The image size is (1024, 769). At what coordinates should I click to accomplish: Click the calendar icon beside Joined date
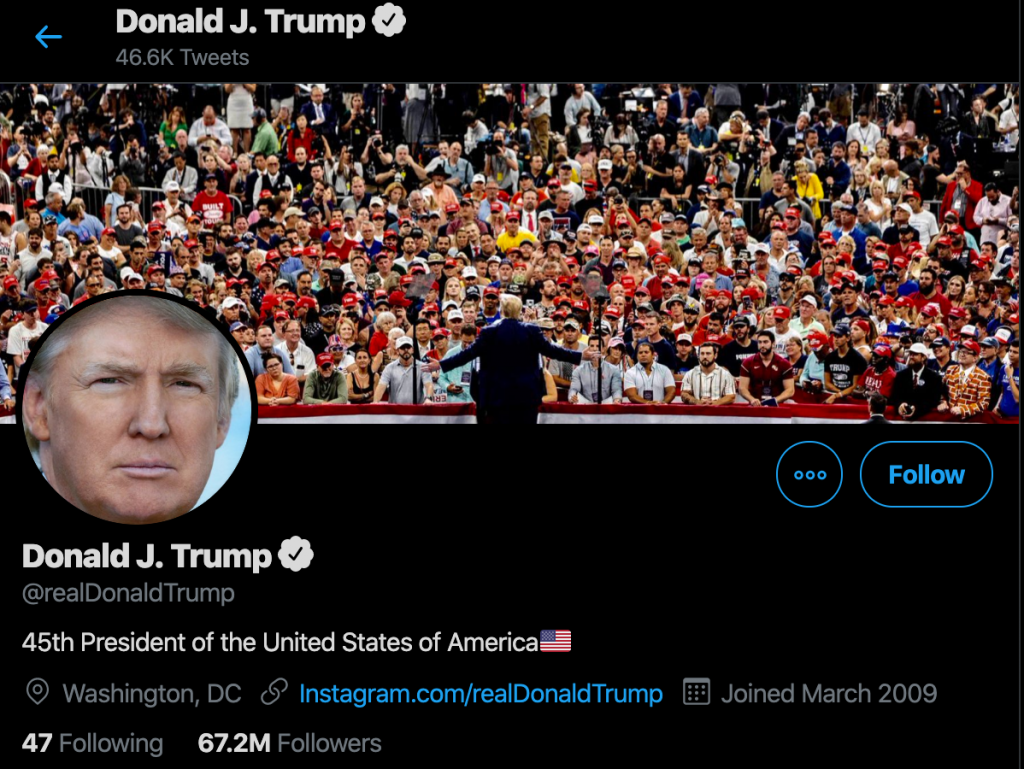pyautogui.click(x=696, y=692)
